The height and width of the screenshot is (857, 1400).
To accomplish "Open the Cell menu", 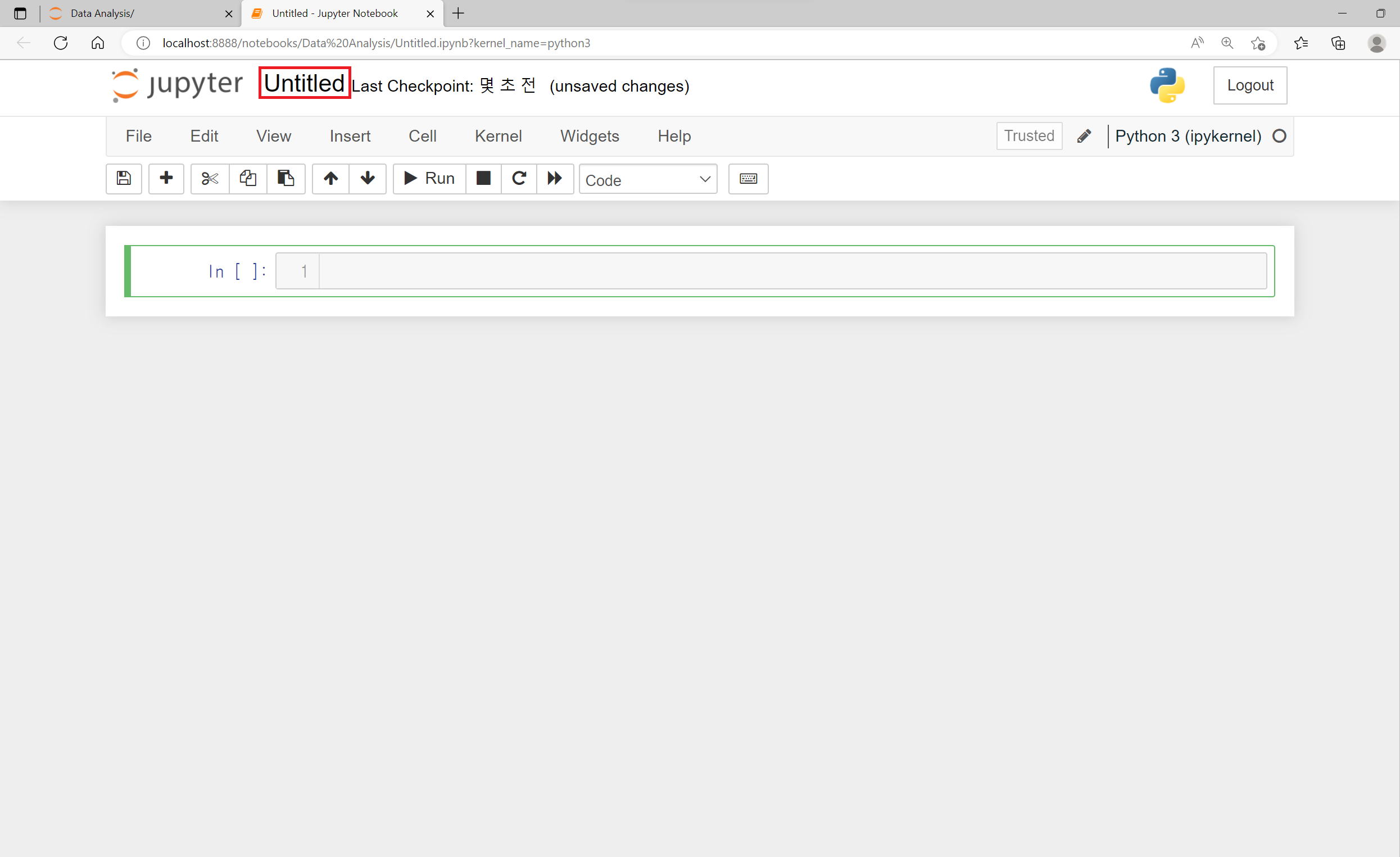I will [x=422, y=136].
